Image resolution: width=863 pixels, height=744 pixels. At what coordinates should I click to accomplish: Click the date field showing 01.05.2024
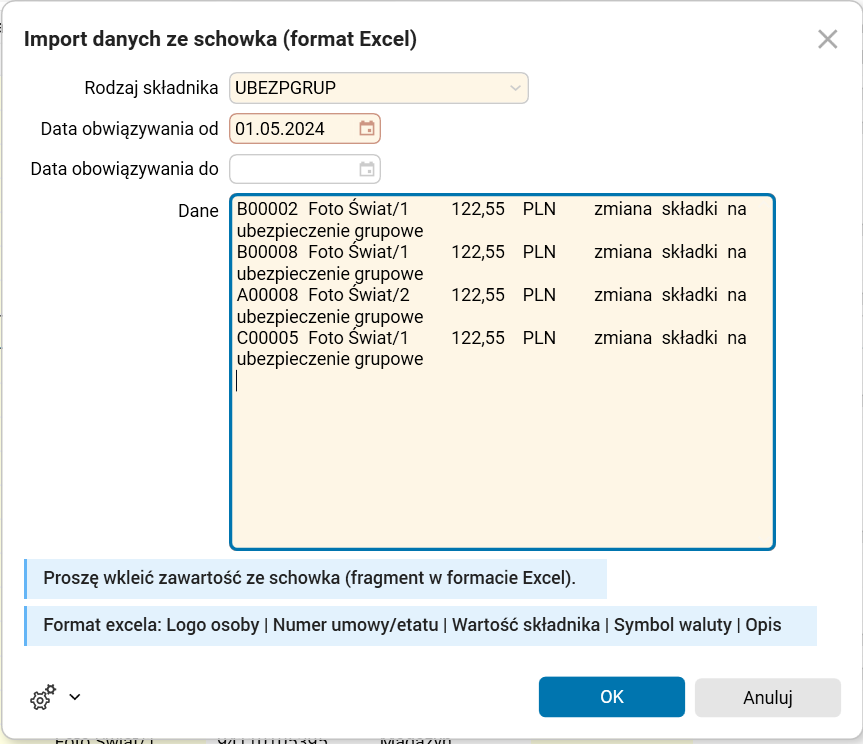tap(292, 129)
